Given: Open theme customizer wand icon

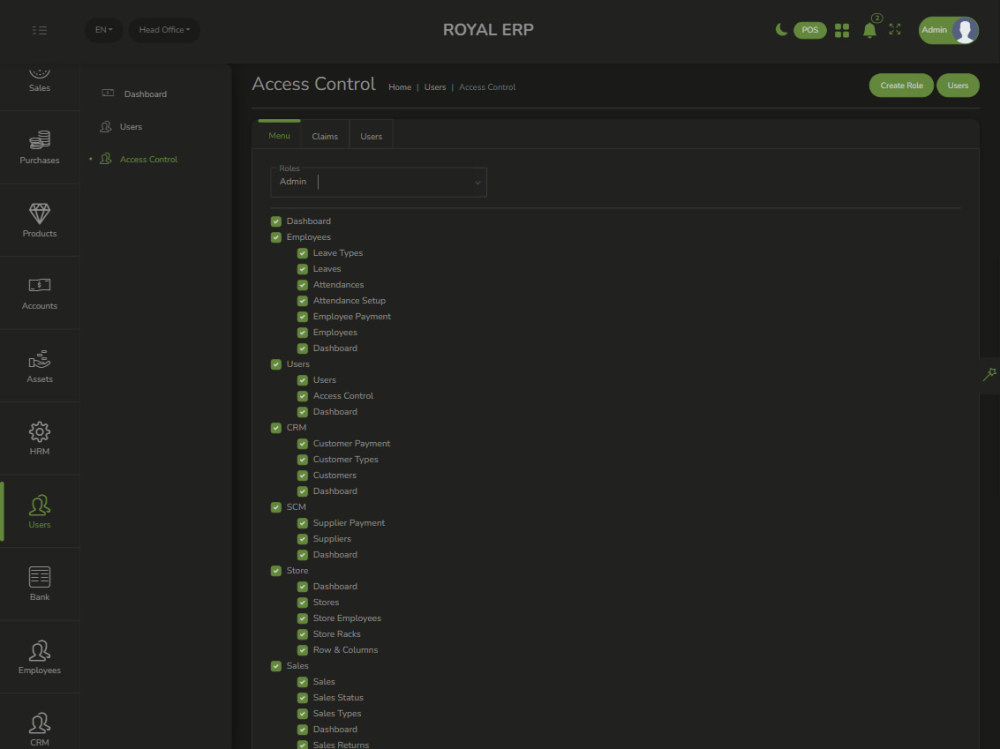Looking at the screenshot, I should [989, 375].
